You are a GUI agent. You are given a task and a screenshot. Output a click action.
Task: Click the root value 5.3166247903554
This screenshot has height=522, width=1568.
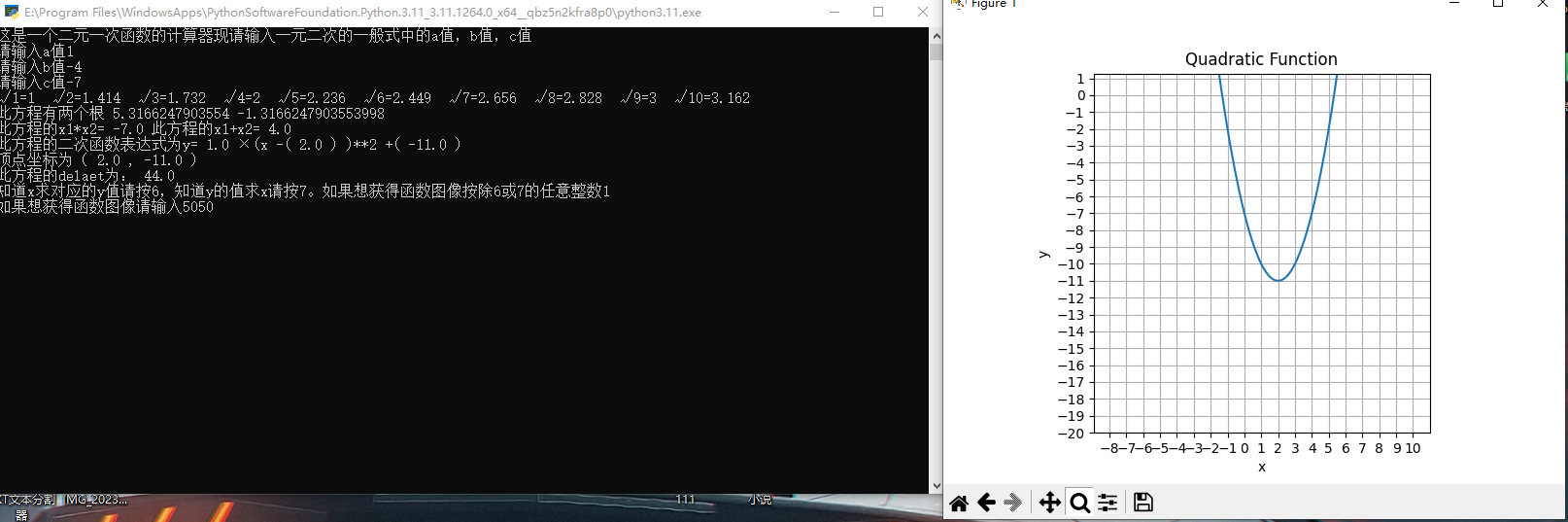pyautogui.click(x=171, y=114)
